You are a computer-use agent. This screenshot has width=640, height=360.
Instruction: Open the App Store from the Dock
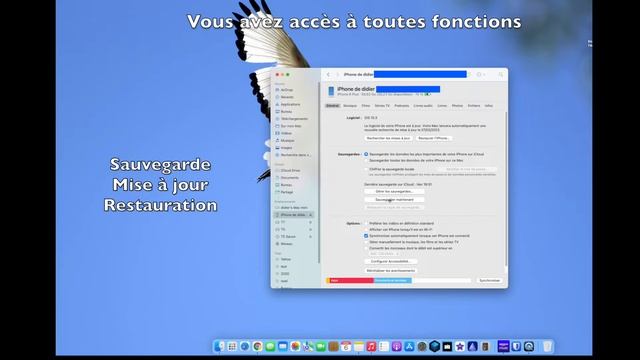(x=409, y=347)
